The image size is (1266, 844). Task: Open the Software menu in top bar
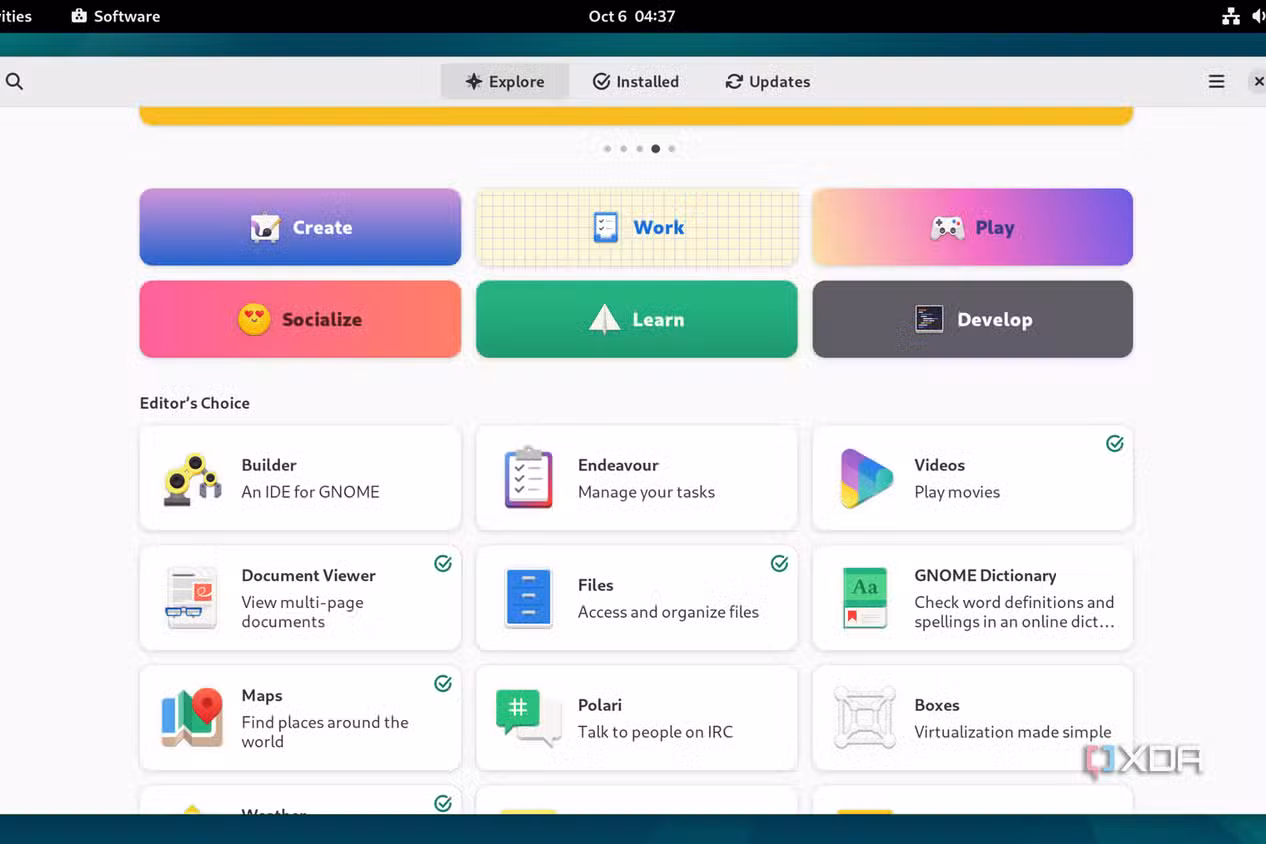click(x=115, y=16)
